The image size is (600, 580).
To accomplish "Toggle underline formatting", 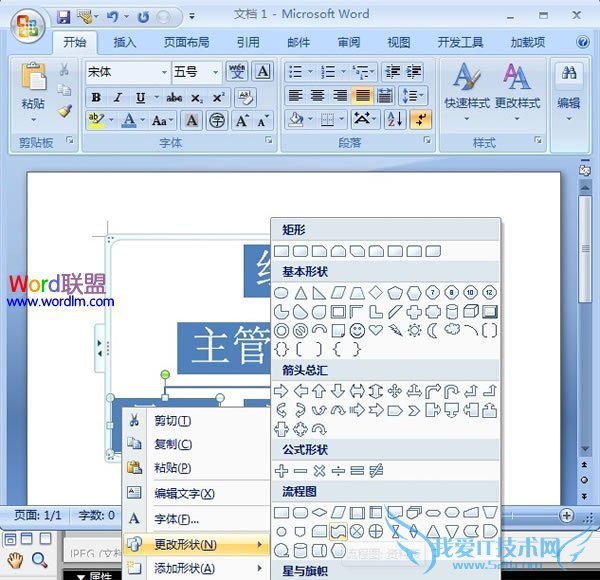I will (140, 98).
